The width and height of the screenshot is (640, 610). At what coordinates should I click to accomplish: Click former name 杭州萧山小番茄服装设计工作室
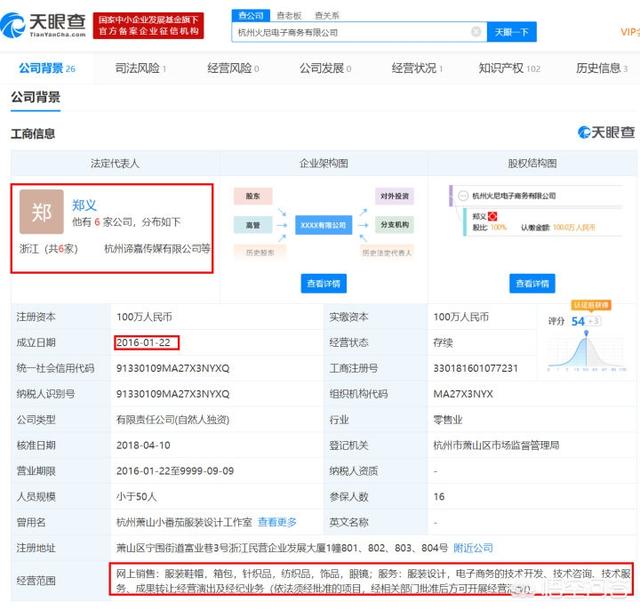click(x=184, y=522)
